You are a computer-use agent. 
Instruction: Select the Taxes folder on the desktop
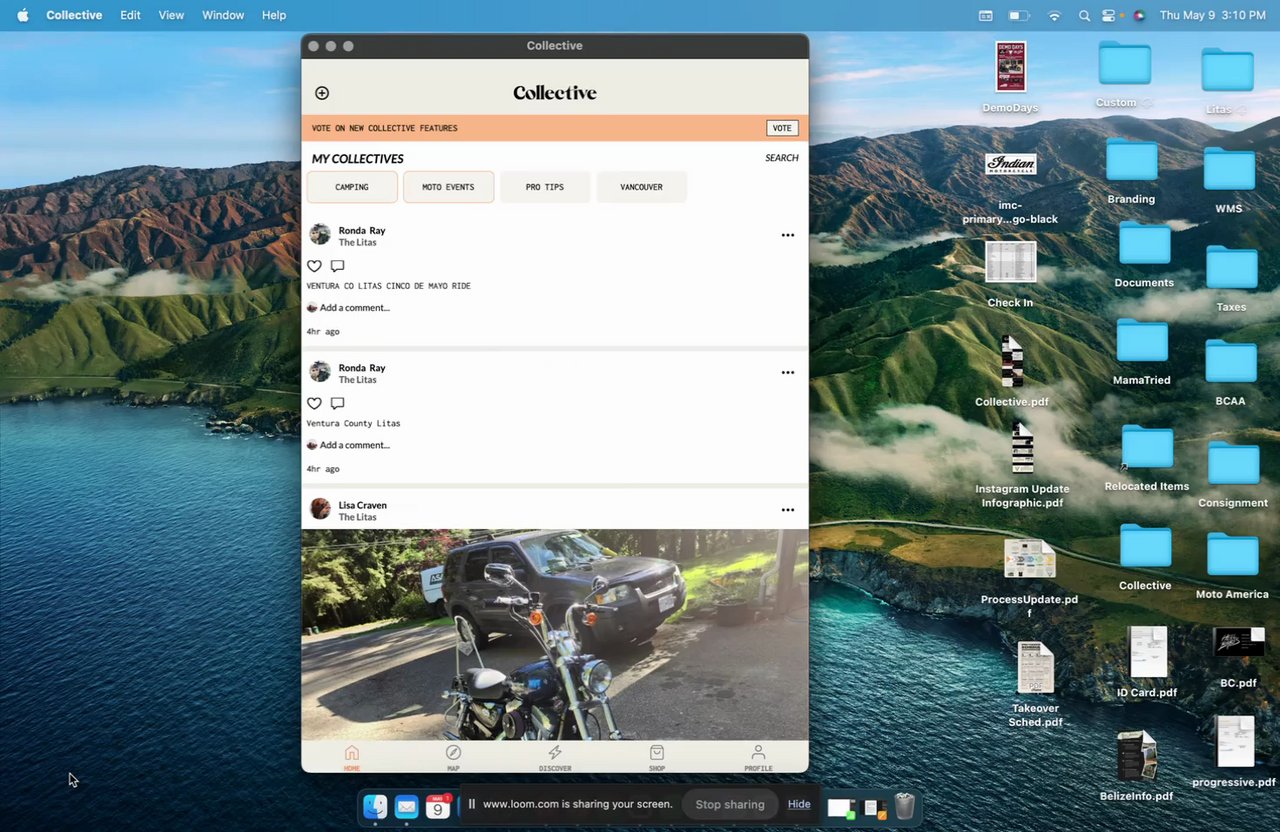click(1231, 278)
